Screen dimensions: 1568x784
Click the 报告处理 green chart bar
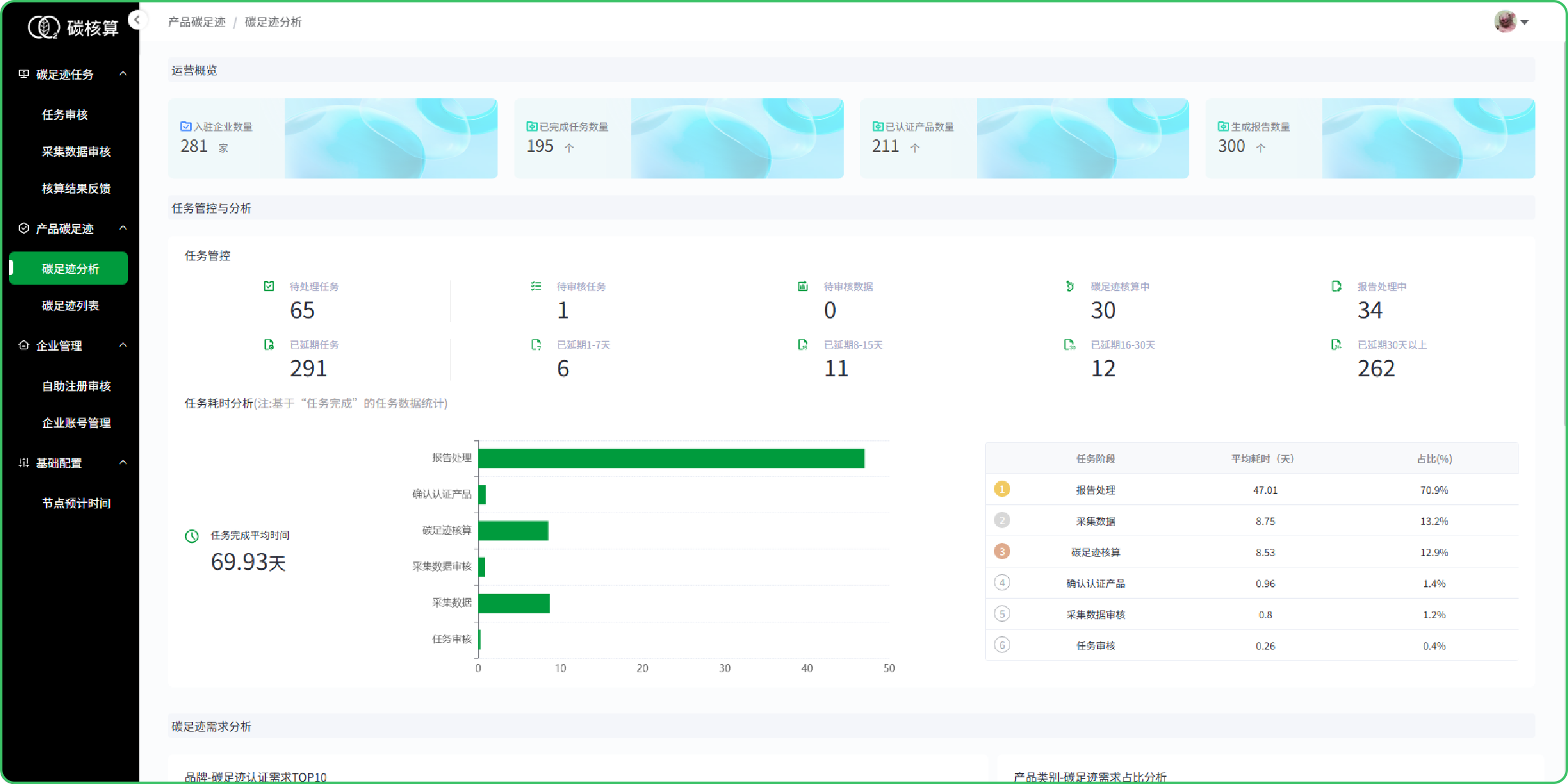[671, 458]
